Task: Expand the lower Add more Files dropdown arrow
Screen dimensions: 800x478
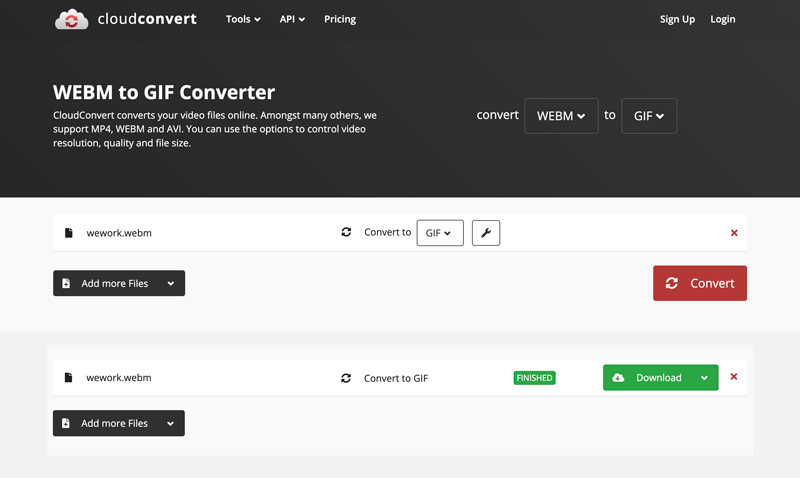Action: 170,423
